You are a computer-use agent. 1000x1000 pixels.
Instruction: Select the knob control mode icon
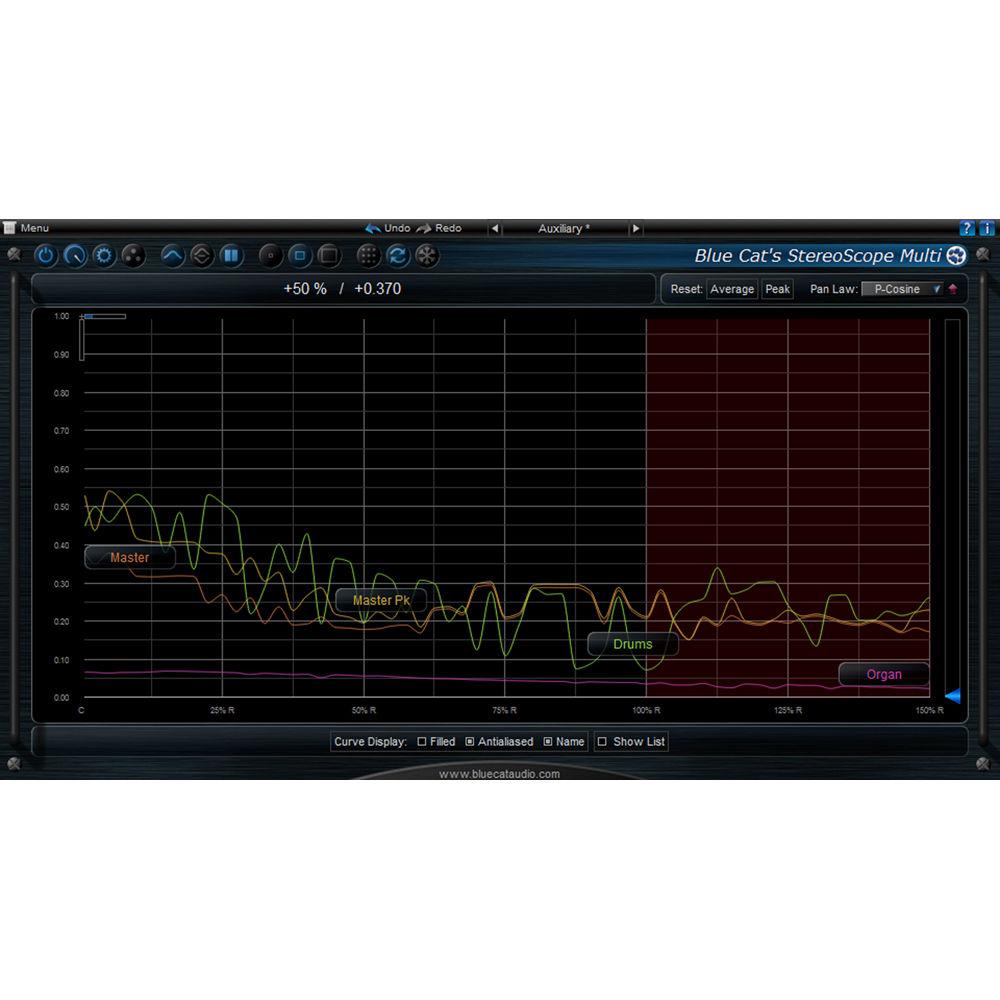[77, 256]
